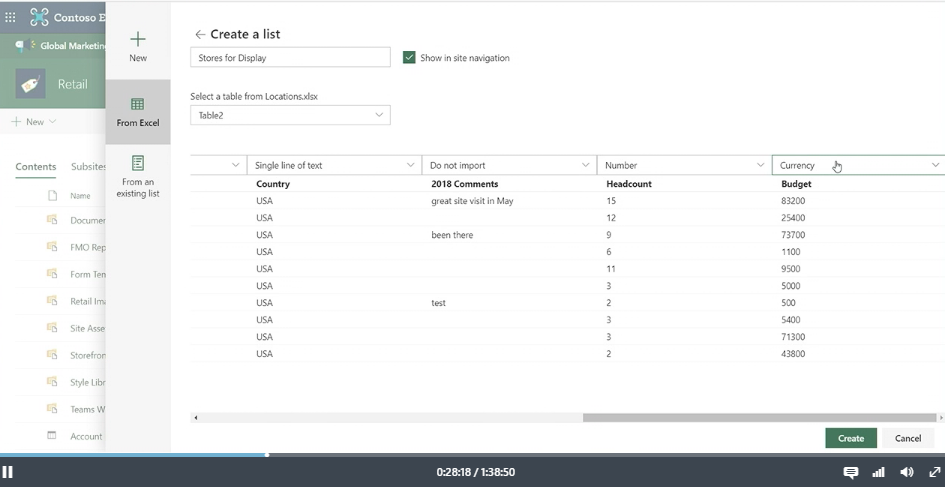This screenshot has width=945, height=487.
Task: Uncheck Show in site navigation checkbox
Action: point(409,58)
